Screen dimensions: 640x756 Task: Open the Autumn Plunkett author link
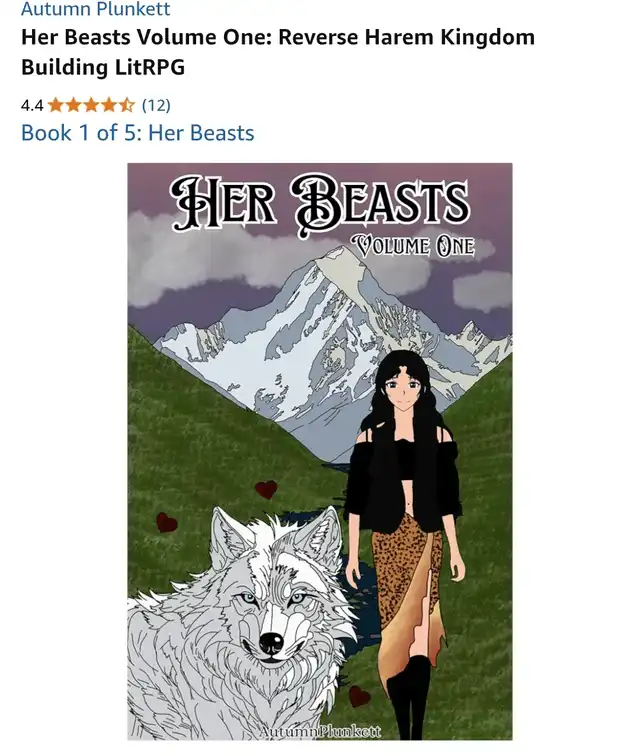(x=95, y=9)
